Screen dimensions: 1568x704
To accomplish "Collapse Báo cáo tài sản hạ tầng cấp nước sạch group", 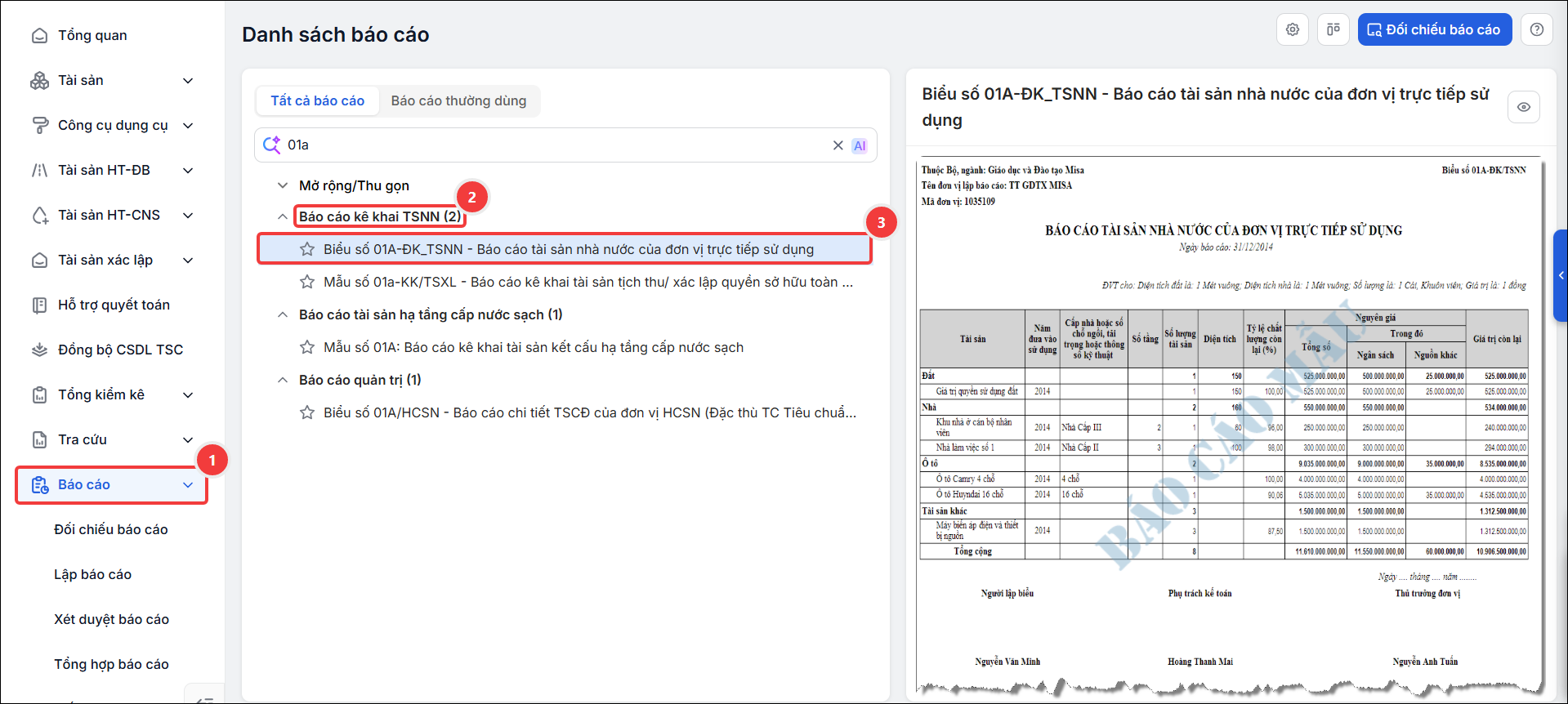I will point(283,315).
